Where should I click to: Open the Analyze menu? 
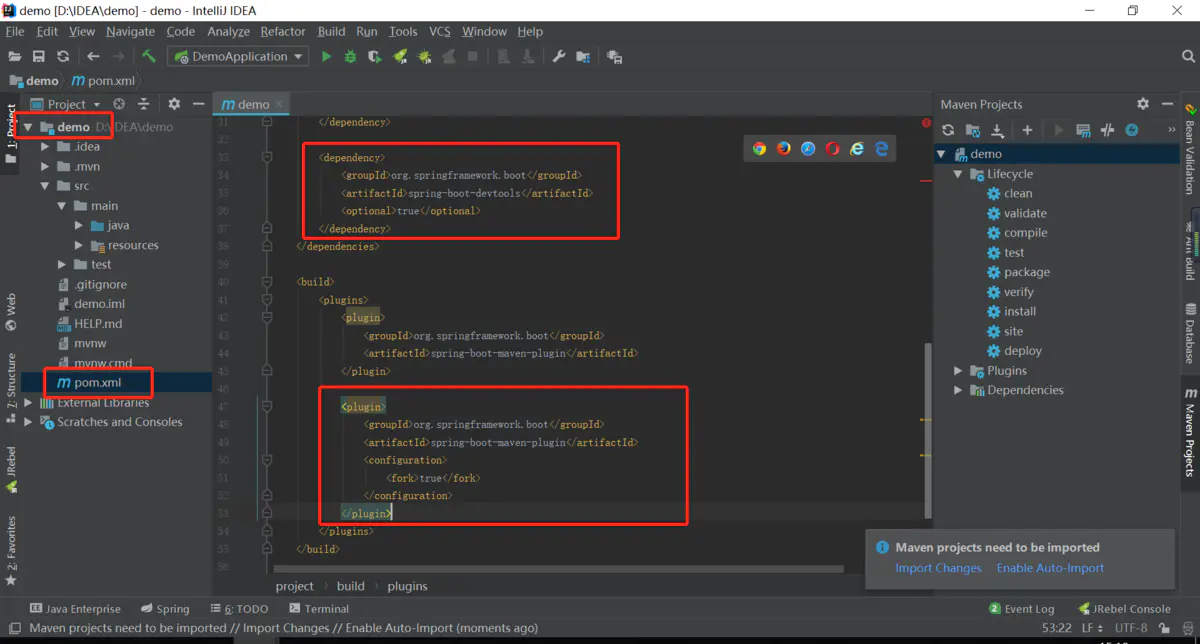click(229, 32)
